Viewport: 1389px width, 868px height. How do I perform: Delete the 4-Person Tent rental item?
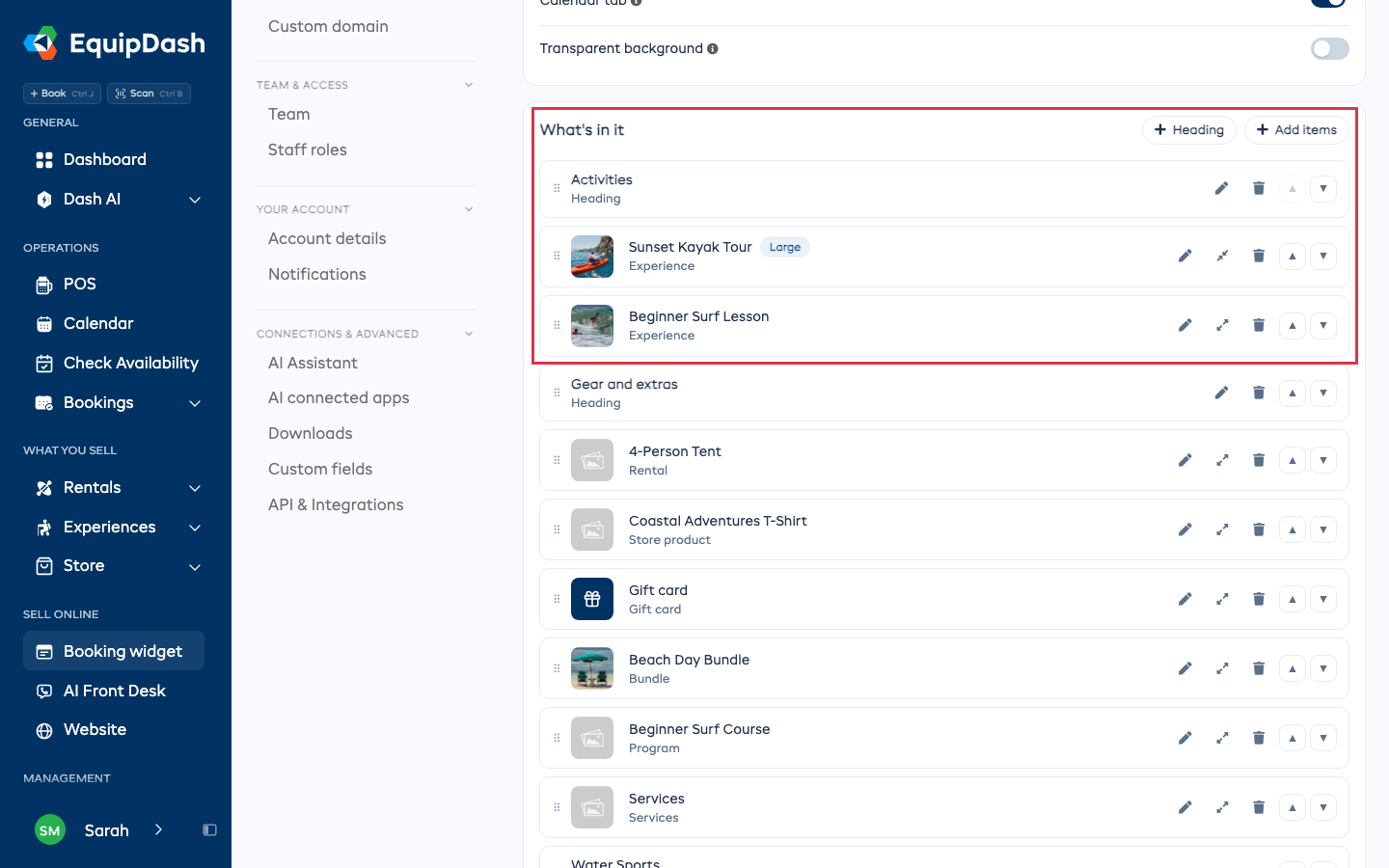pos(1258,460)
